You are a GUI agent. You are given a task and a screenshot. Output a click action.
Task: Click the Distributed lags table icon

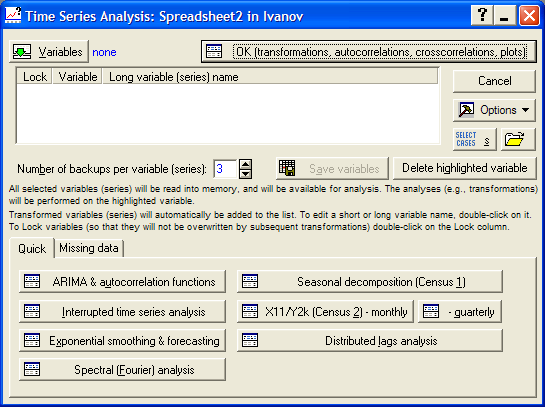pyautogui.click(x=250, y=340)
